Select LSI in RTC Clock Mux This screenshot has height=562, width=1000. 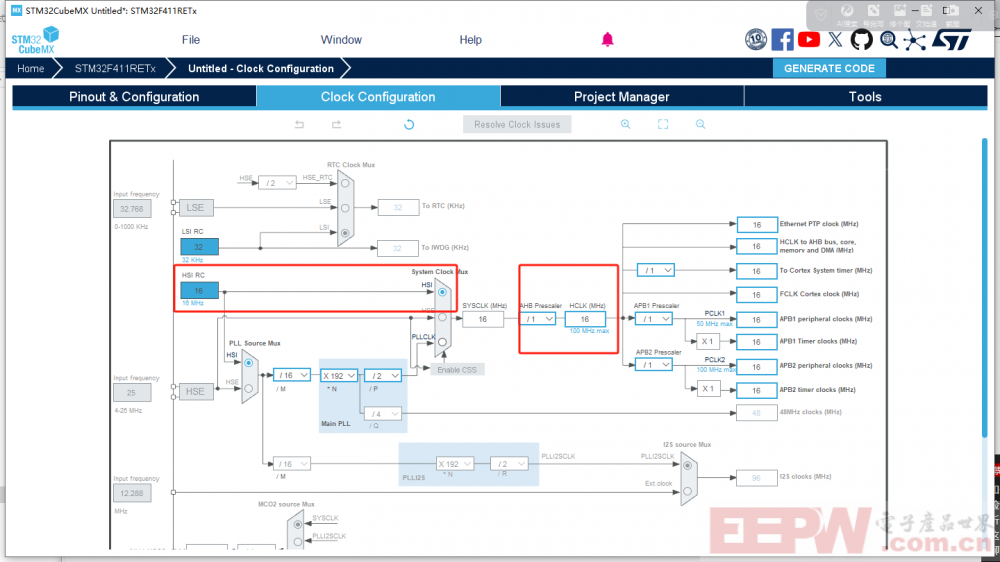[x=345, y=233]
